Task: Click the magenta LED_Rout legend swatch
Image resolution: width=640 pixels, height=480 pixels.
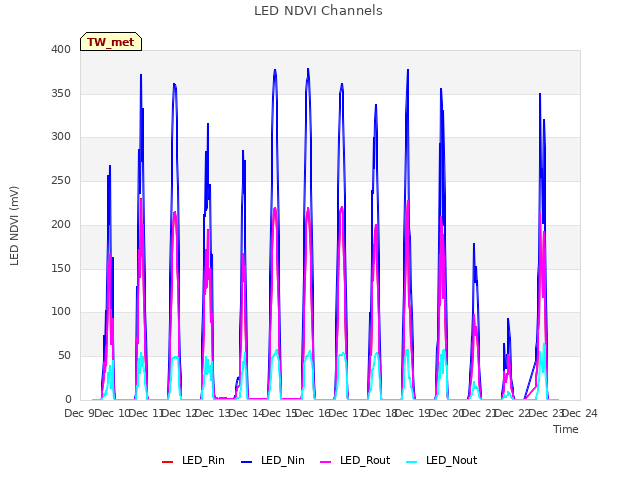Action: click(x=326, y=462)
